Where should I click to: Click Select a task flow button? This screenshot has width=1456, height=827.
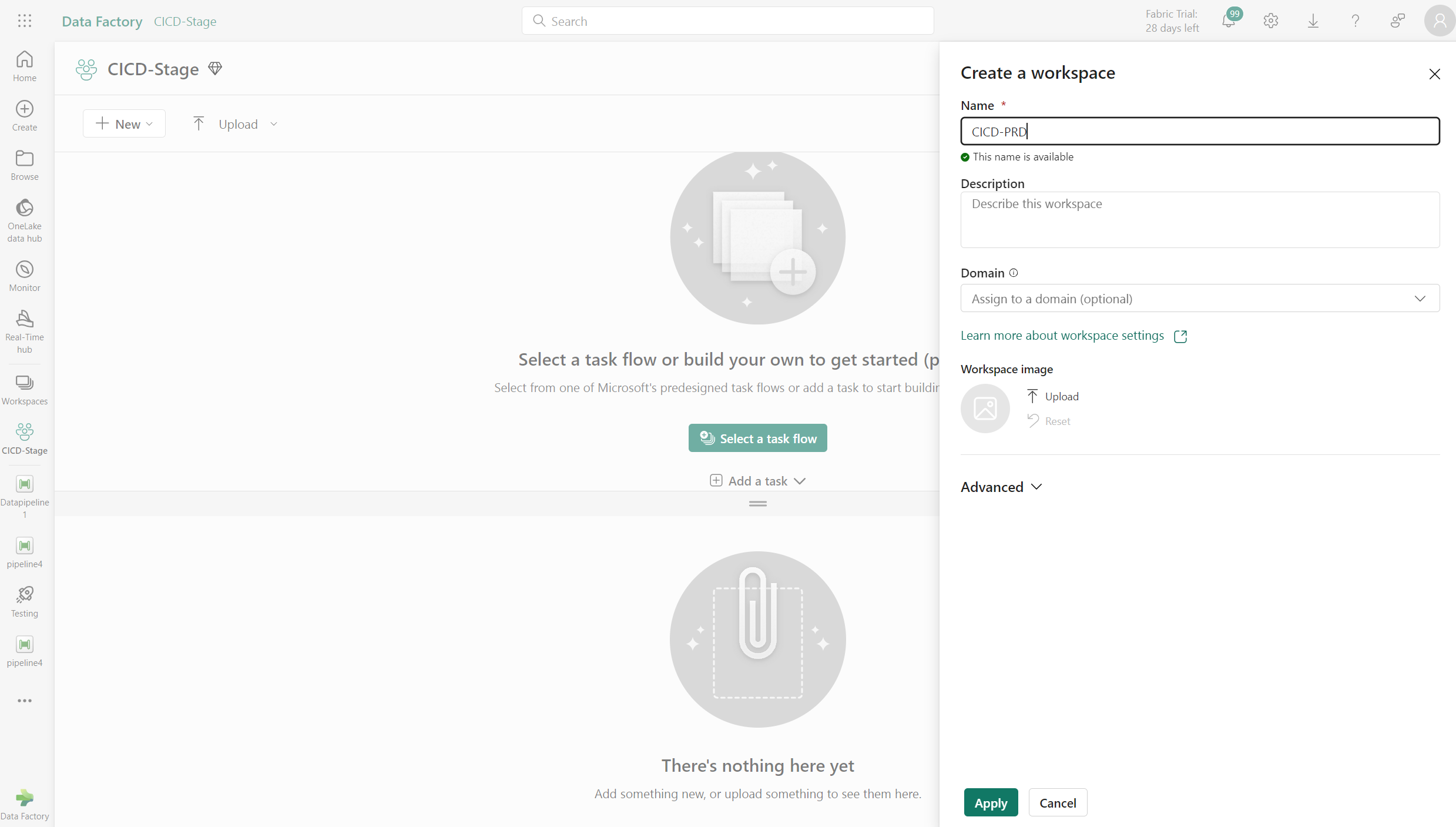[758, 438]
